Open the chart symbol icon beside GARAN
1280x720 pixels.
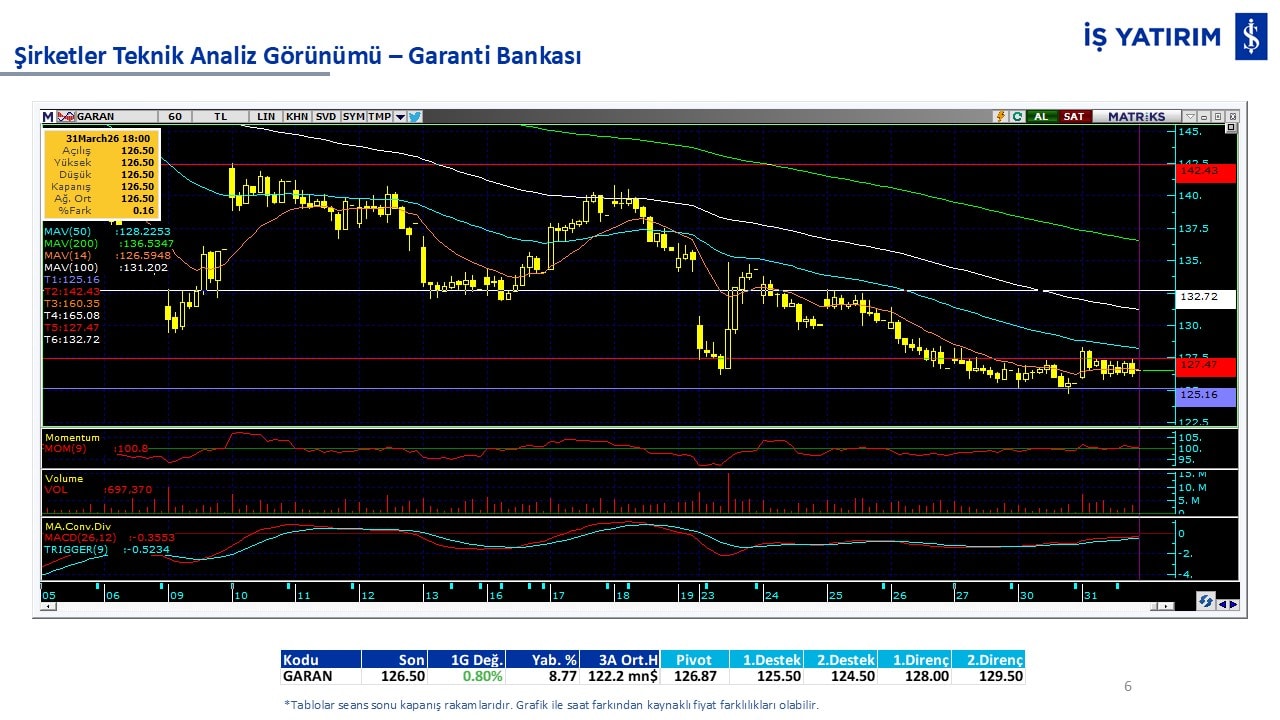[66, 117]
